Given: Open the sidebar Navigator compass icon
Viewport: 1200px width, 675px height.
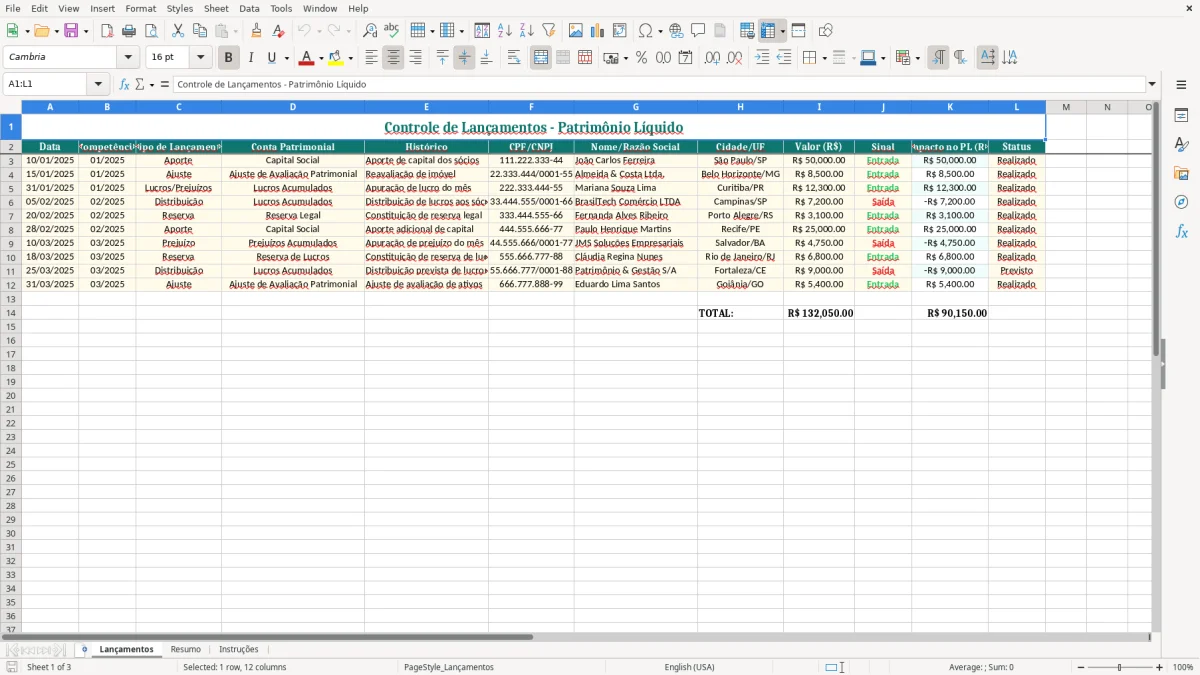Looking at the screenshot, I should click(1181, 202).
